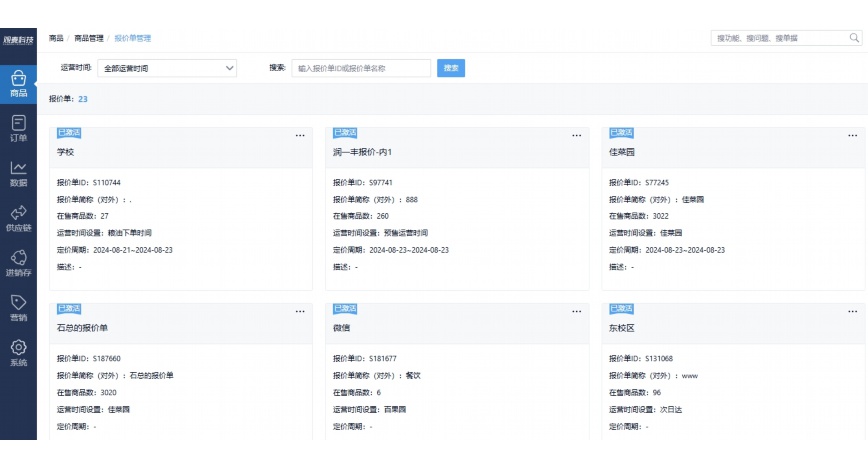Click the quotation count 23
Image resolution: width=868 pixels, height=468 pixels.
82,99
